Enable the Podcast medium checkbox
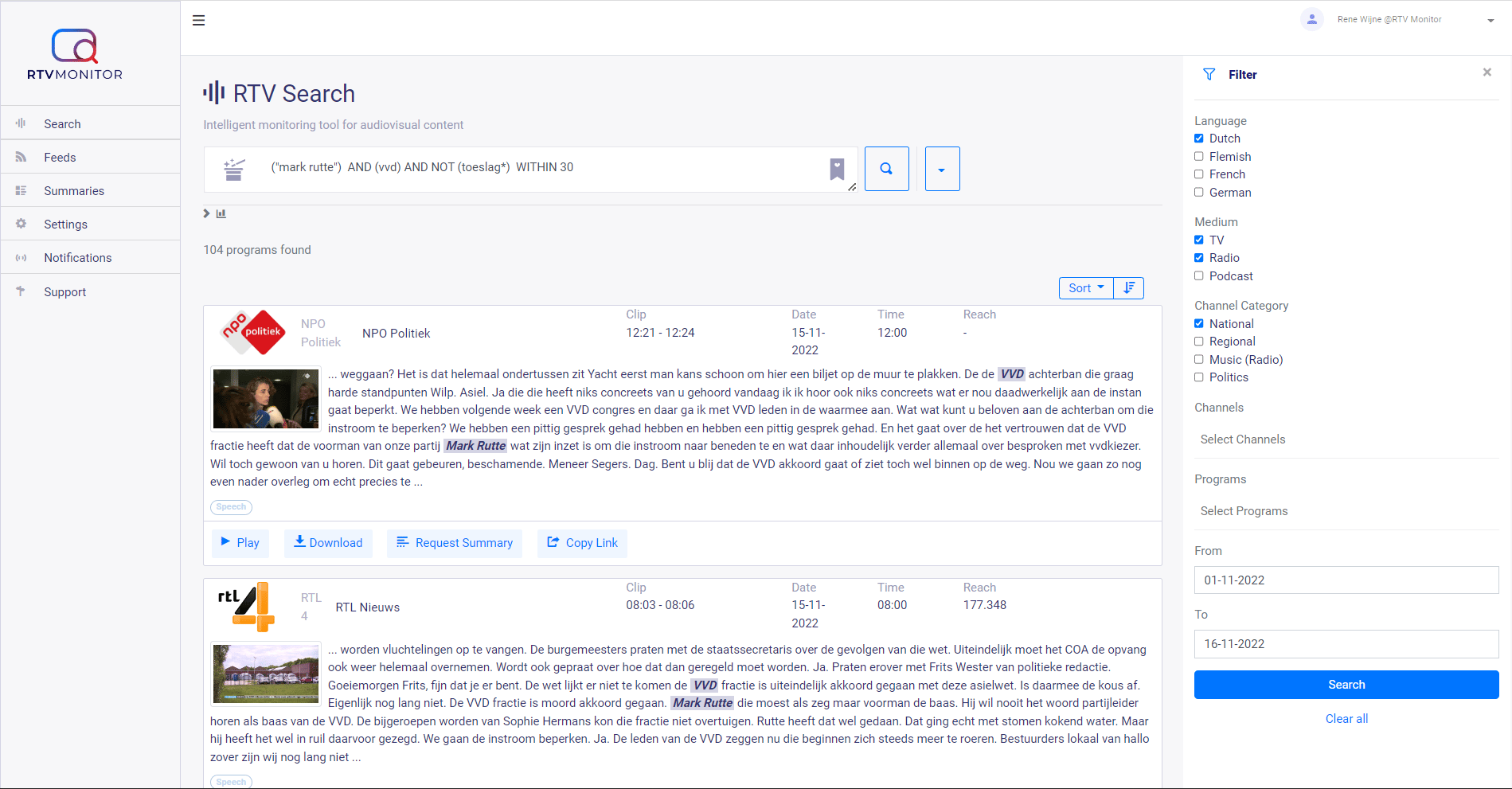The image size is (1512, 789). (x=1198, y=275)
